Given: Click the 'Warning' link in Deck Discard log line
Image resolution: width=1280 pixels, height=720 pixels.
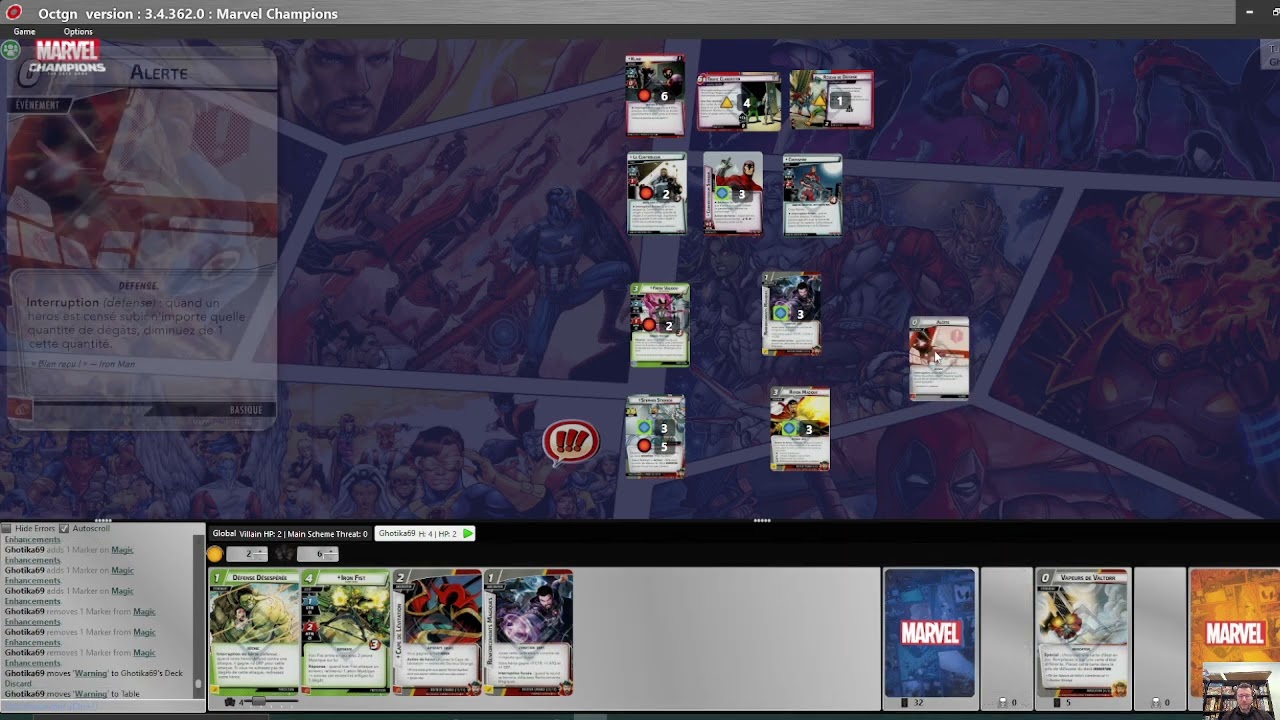Looking at the screenshot, I should pyautogui.click(x=90, y=673).
